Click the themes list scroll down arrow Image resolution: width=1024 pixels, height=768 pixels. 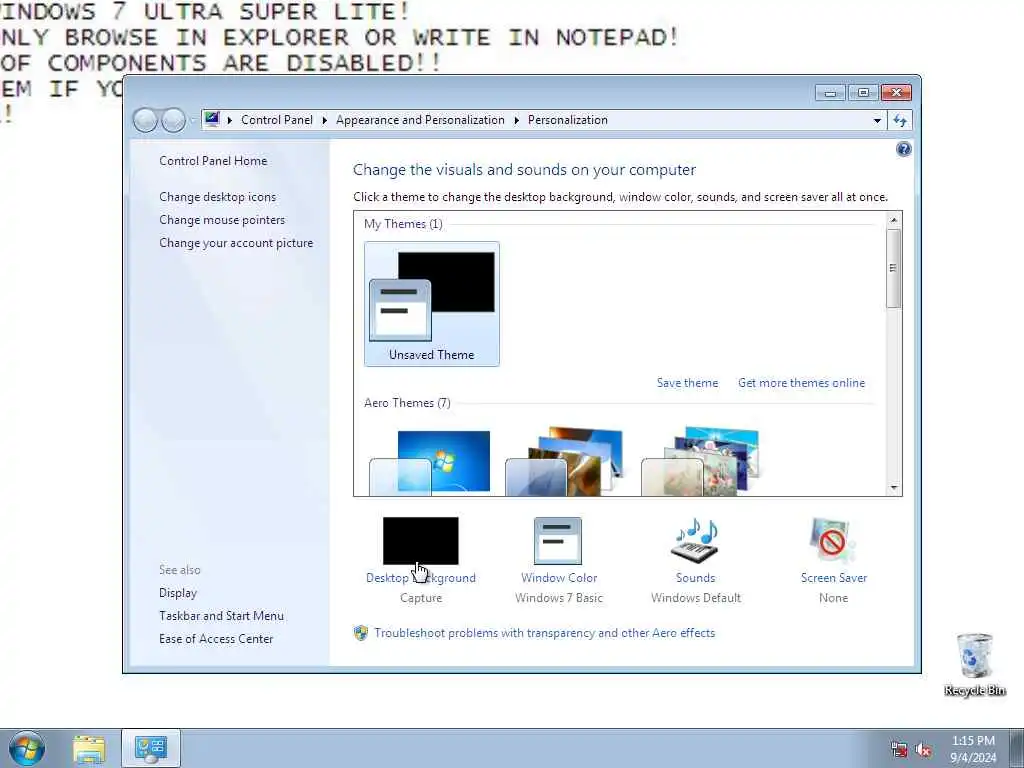point(893,488)
